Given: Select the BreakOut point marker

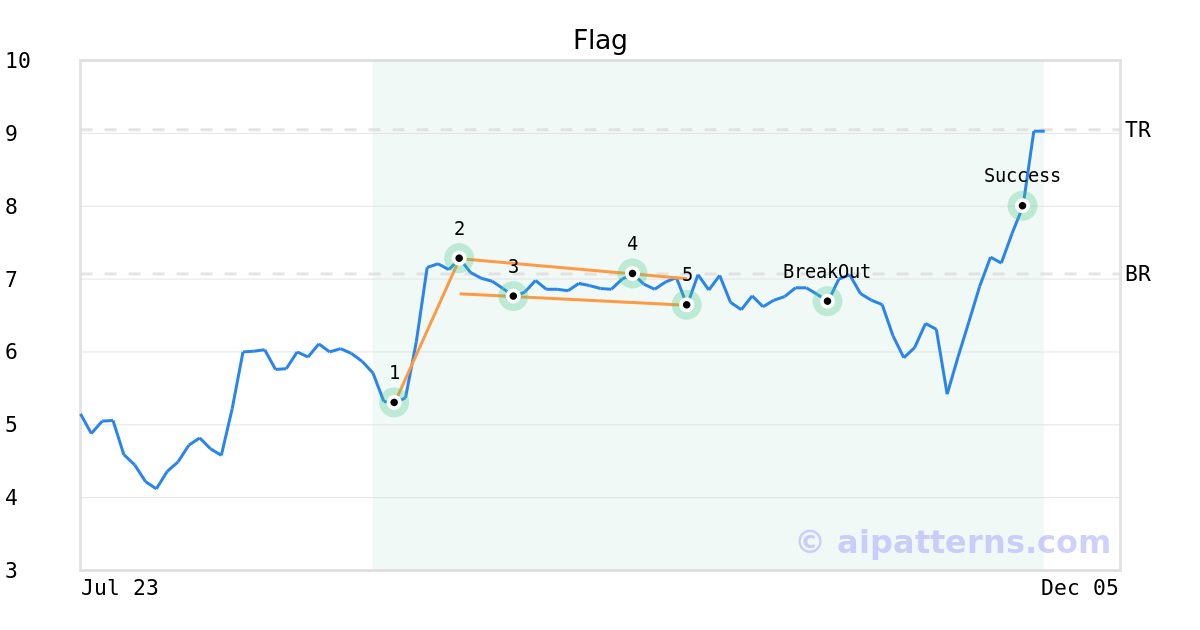Looking at the screenshot, I should 827,300.
